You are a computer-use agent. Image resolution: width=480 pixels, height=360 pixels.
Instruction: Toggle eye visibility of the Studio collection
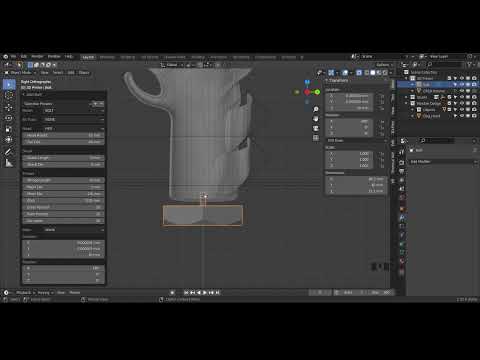(x=462, y=97)
